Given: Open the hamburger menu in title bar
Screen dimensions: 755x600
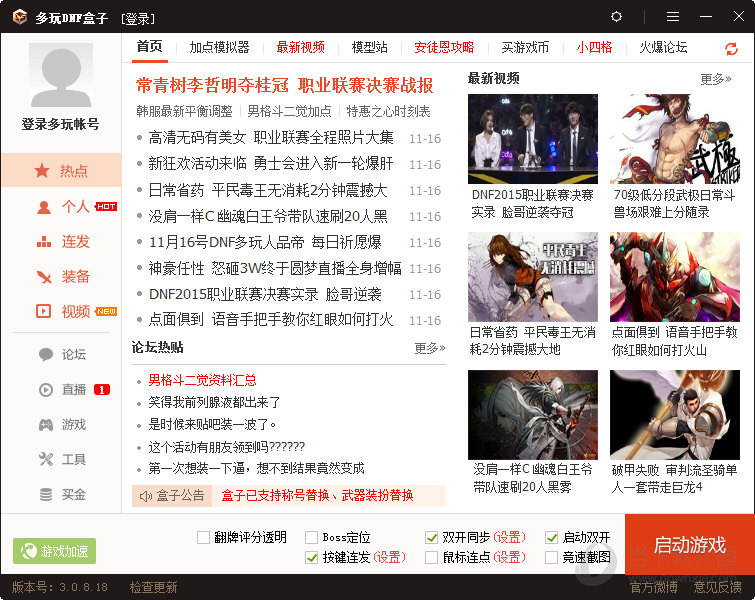Looking at the screenshot, I should coord(673,17).
